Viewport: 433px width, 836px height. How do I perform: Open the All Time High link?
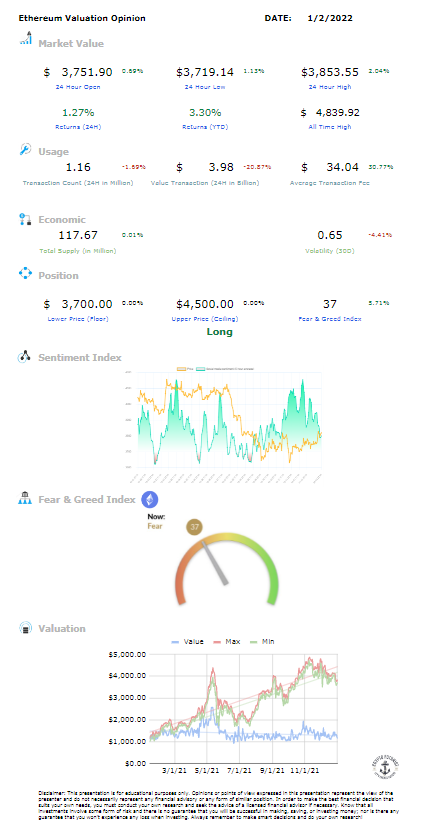point(330,127)
